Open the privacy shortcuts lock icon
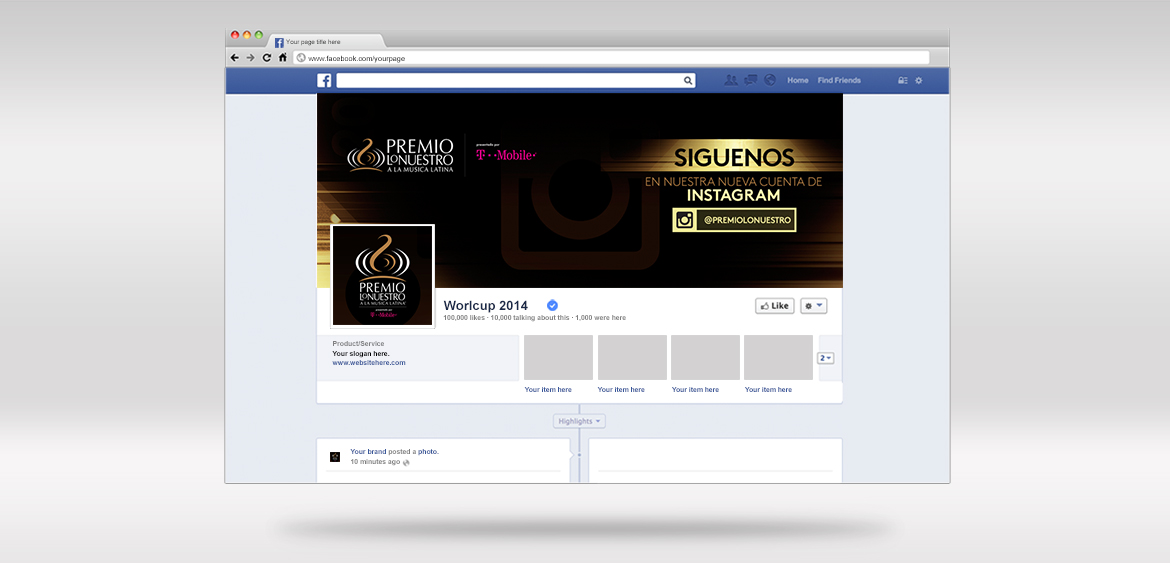The height and width of the screenshot is (563, 1170). pos(902,81)
